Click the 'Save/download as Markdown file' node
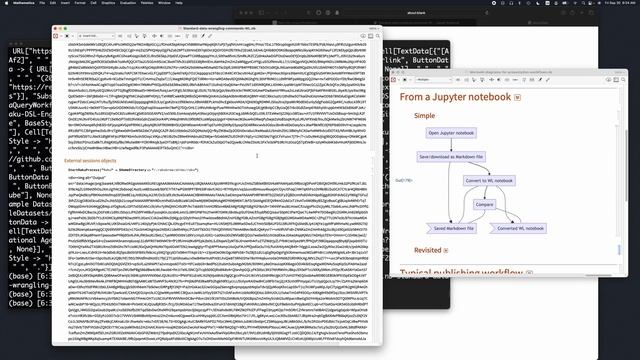The image size is (640, 360). (x=451, y=157)
